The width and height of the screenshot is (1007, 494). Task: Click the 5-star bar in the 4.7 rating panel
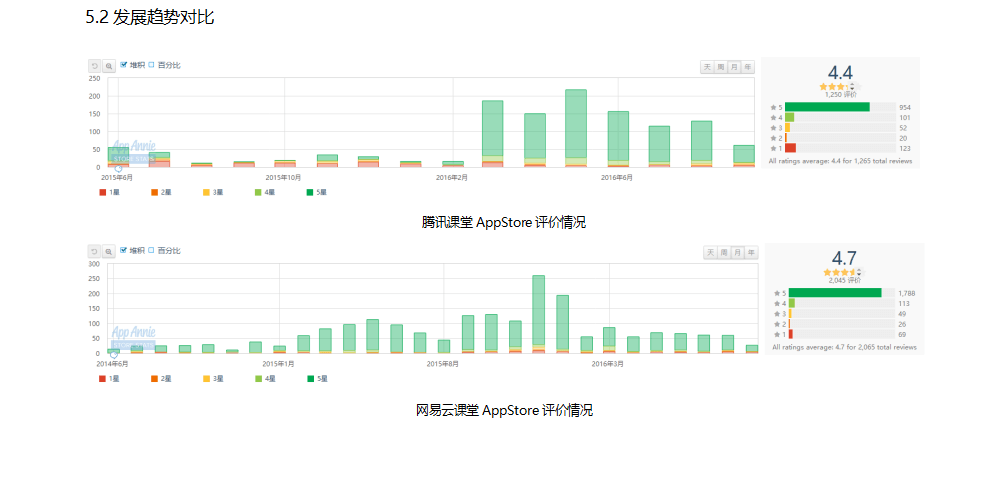835,293
